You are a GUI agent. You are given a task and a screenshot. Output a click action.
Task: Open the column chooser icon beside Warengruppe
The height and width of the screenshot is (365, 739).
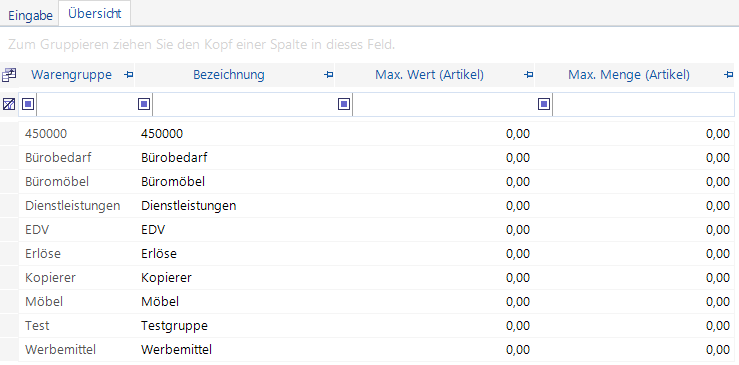pos(8,75)
